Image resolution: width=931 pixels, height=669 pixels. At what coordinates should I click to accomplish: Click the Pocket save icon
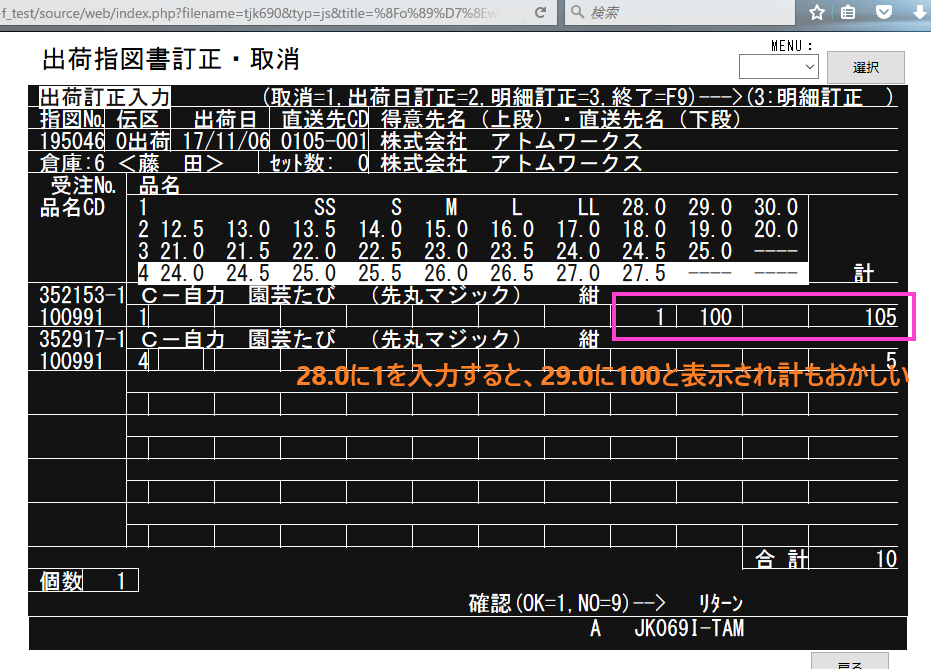pyautogui.click(x=883, y=13)
